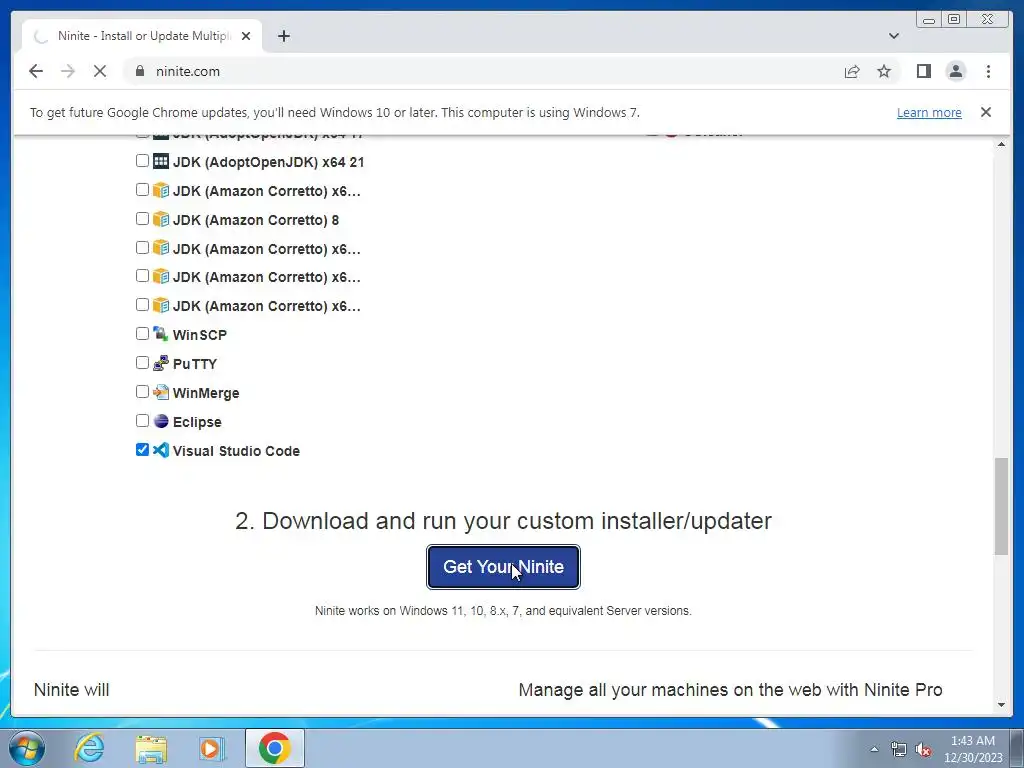
Task: Open the Chrome three-dot menu
Action: [988, 71]
